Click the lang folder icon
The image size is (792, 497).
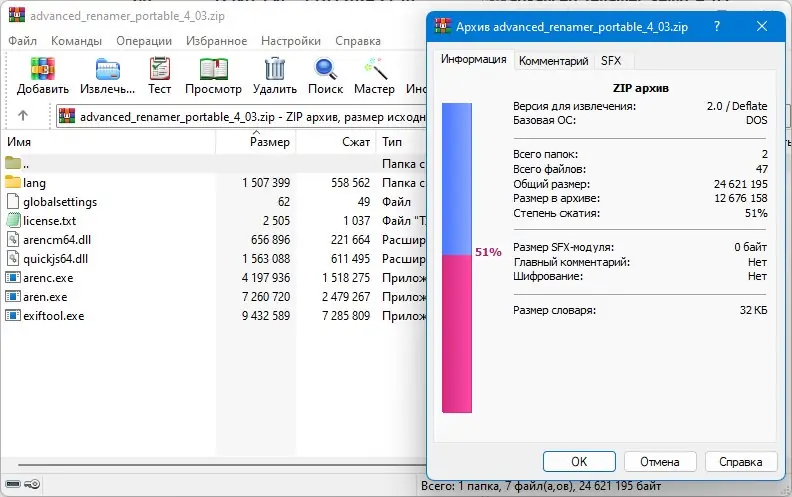(13, 182)
